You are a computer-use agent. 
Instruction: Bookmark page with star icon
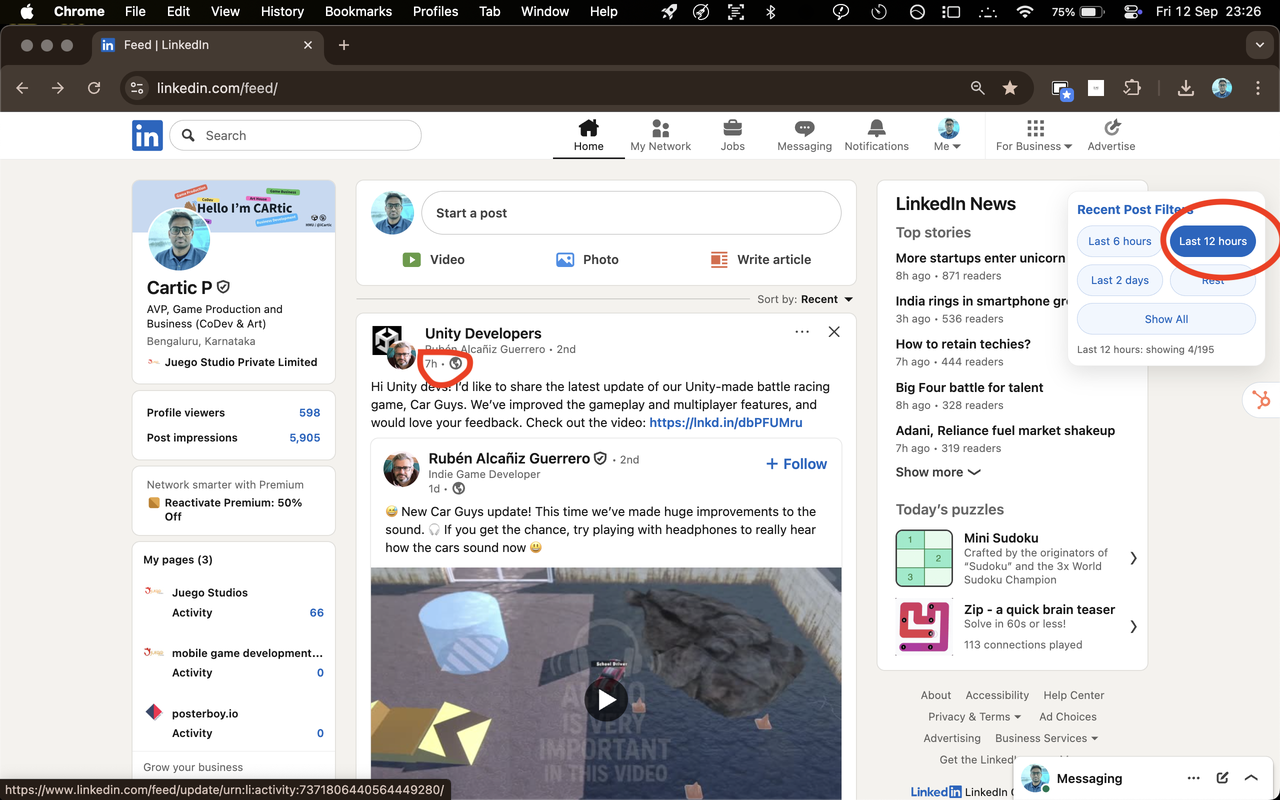[x=1010, y=88]
